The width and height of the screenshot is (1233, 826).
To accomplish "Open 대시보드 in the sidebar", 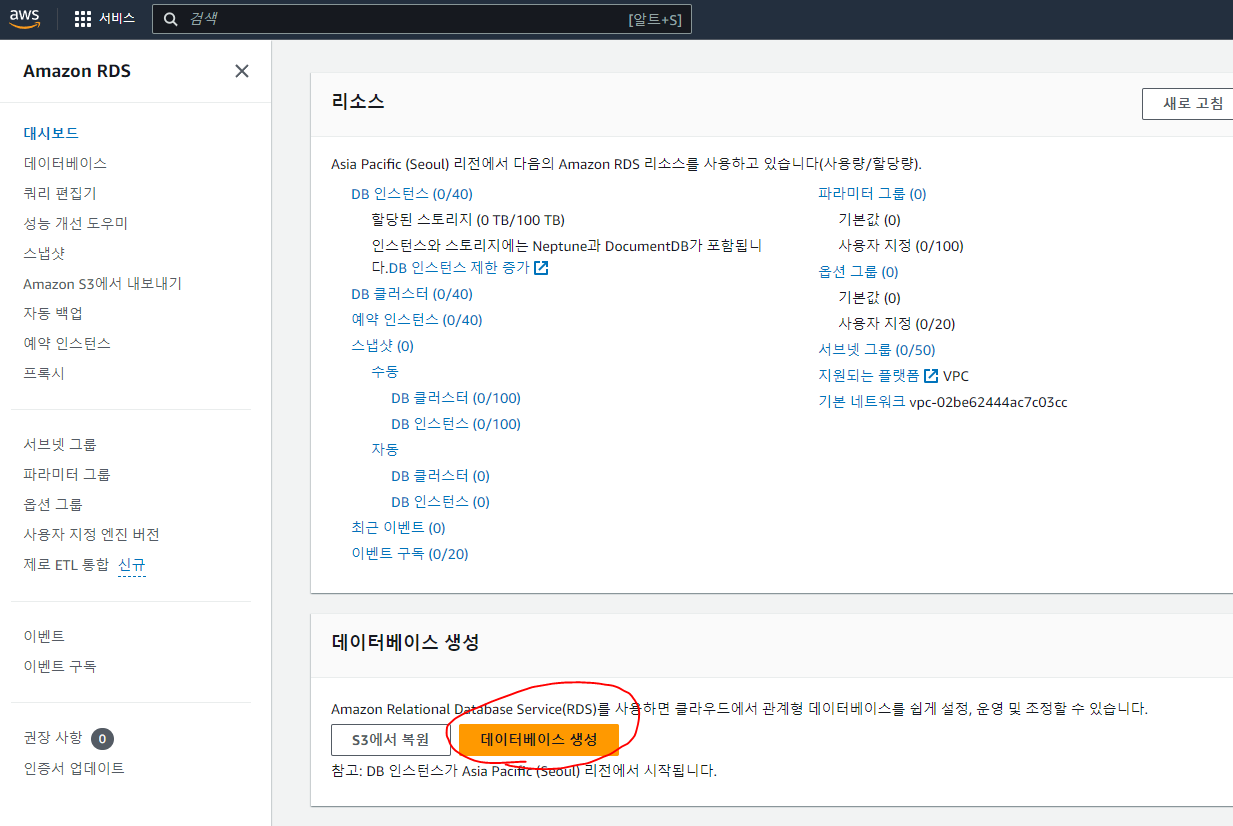I will tap(51, 133).
